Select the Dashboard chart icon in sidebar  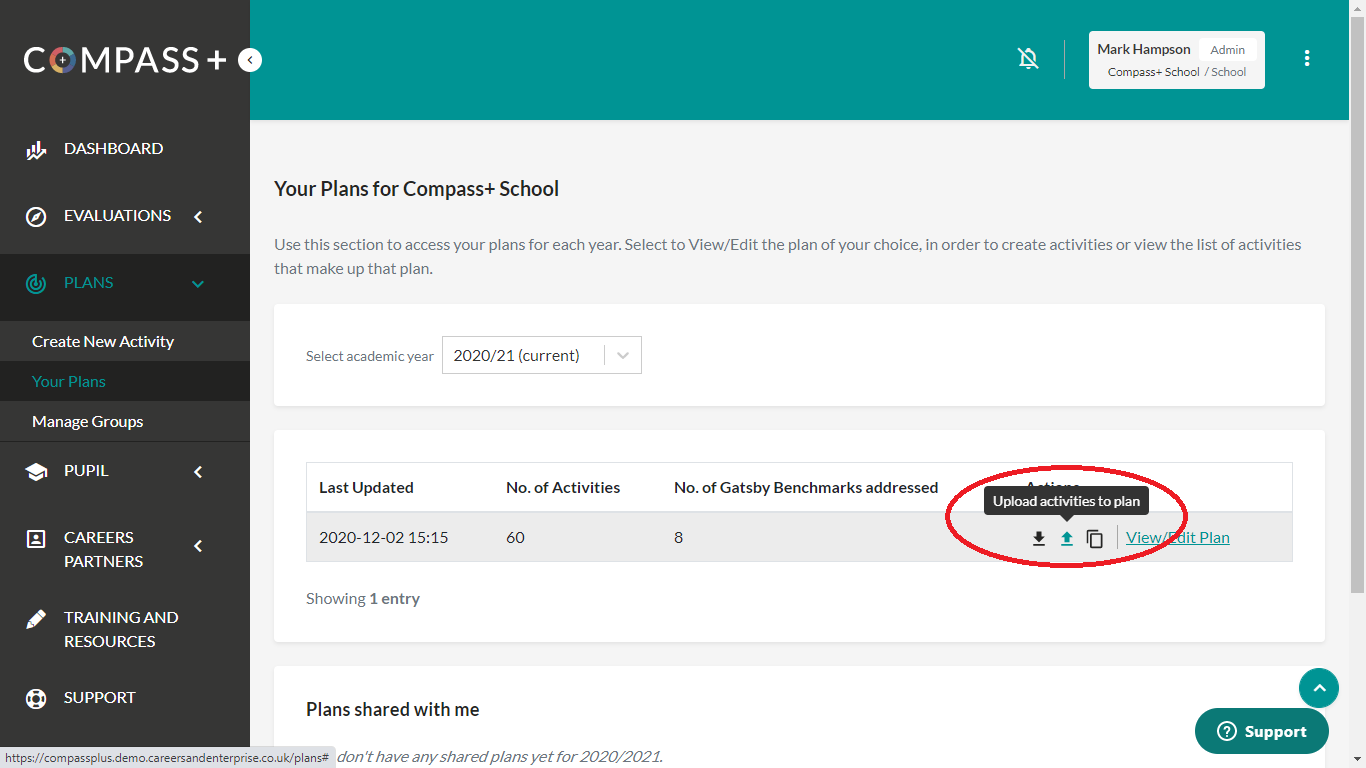[36, 148]
